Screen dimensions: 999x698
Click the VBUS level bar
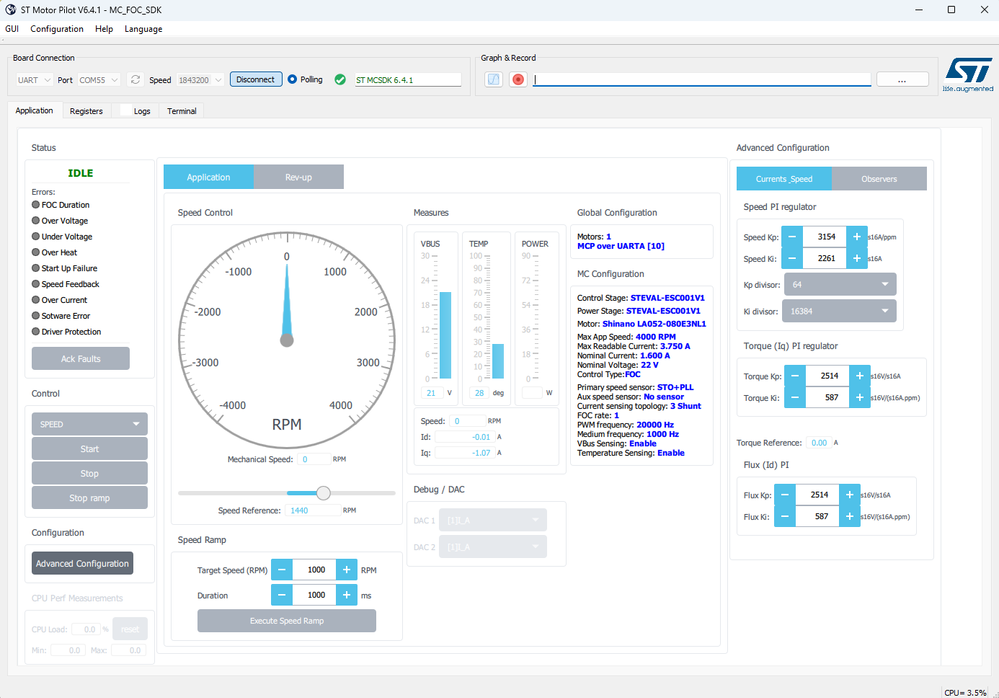pyautogui.click(x=445, y=336)
